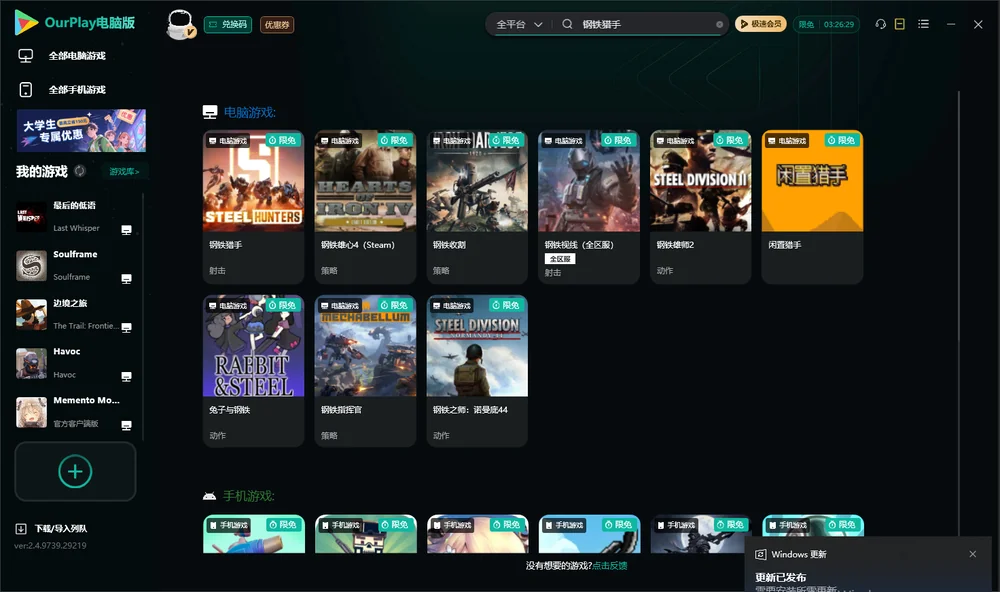Viewport: 1000px width, 592px height.
Task: Open the list menu icon in title bar
Action: tap(923, 24)
